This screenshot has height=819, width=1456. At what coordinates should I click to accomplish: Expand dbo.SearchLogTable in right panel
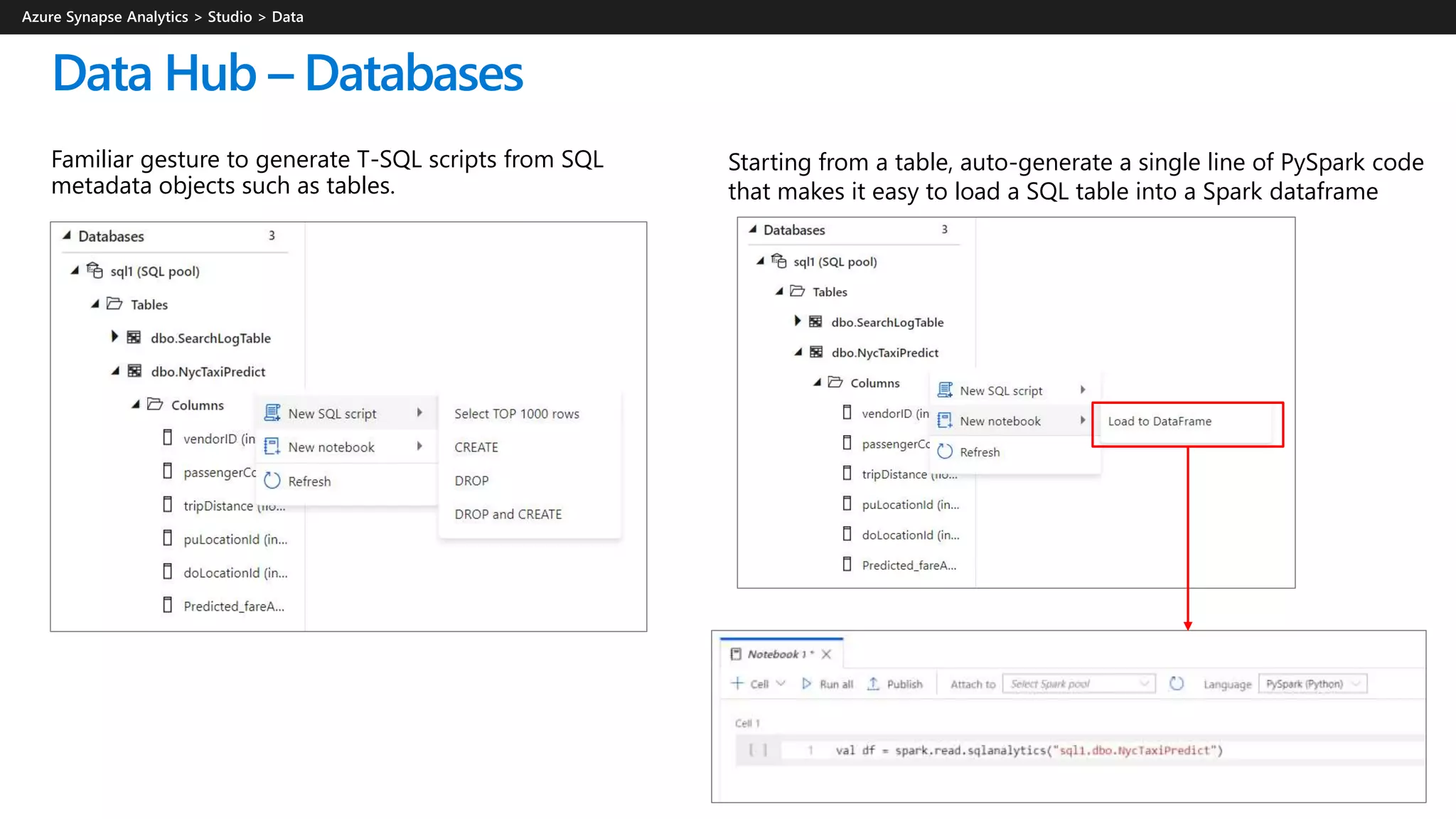click(x=798, y=321)
